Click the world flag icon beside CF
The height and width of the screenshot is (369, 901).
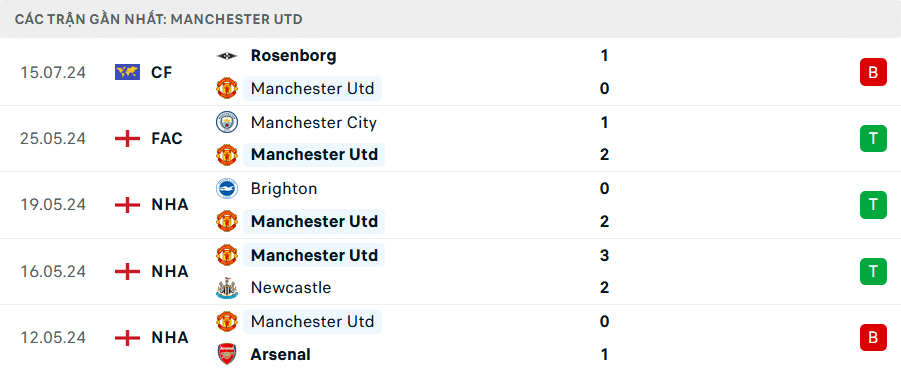[127, 72]
